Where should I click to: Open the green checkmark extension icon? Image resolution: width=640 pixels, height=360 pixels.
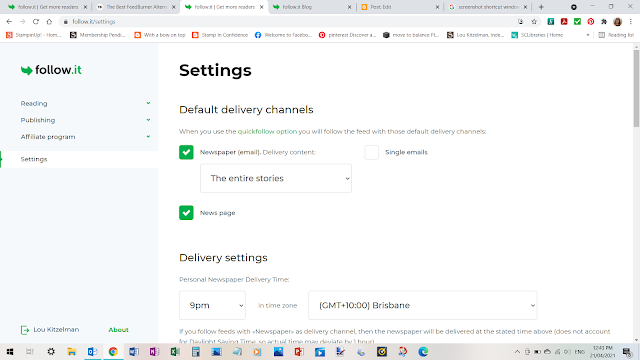(578, 22)
